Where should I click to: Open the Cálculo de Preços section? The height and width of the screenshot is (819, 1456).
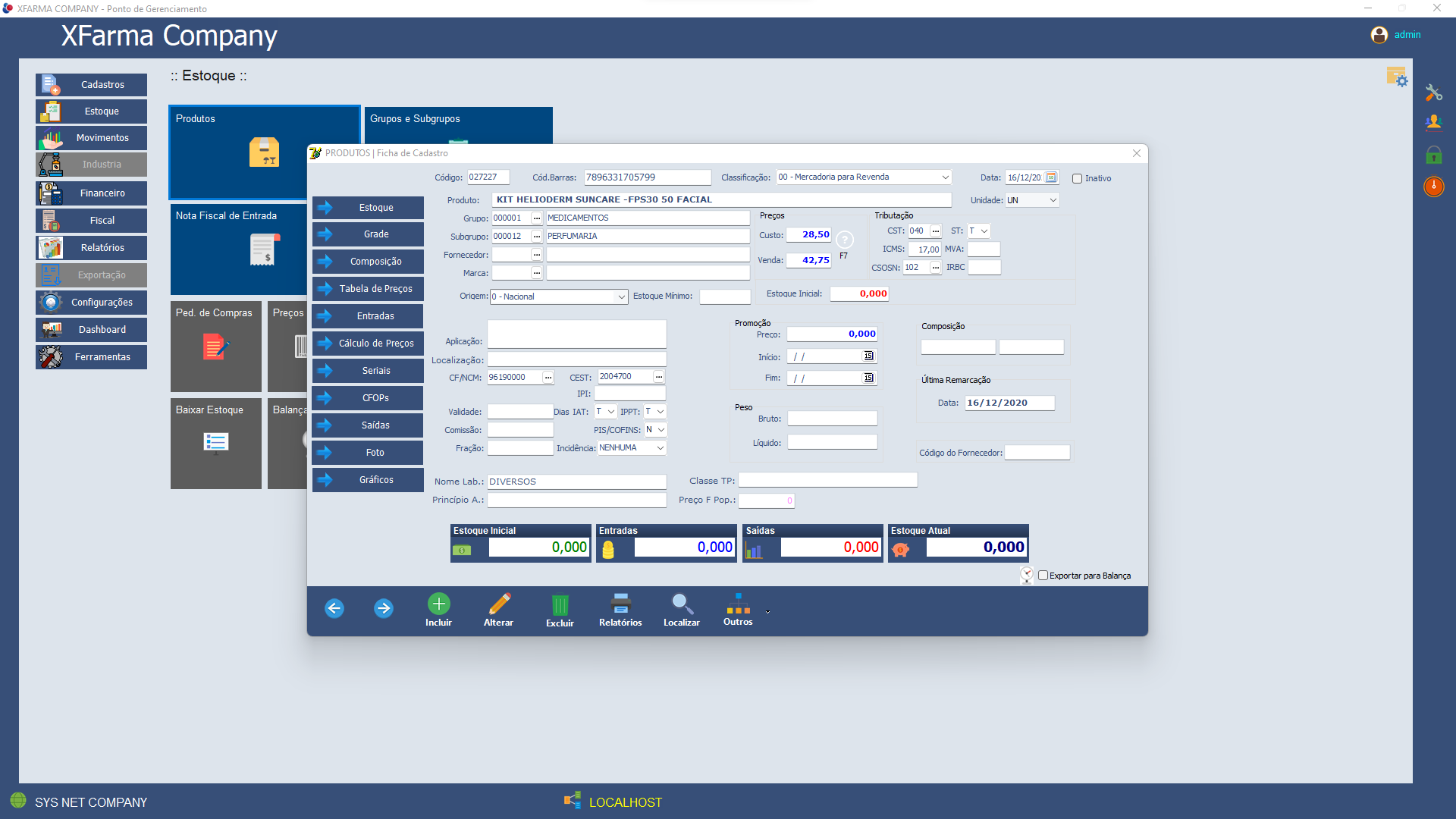click(x=368, y=344)
